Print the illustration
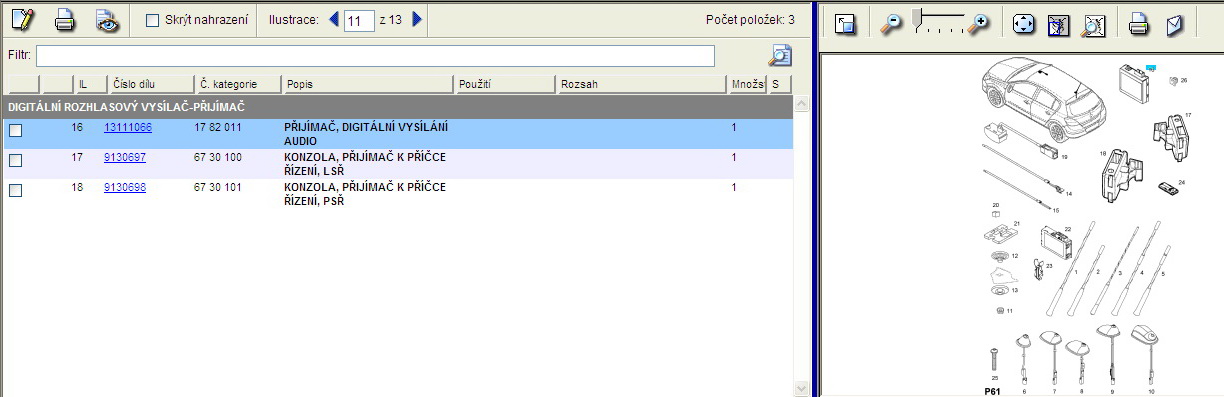The image size is (1224, 397). [1139, 24]
